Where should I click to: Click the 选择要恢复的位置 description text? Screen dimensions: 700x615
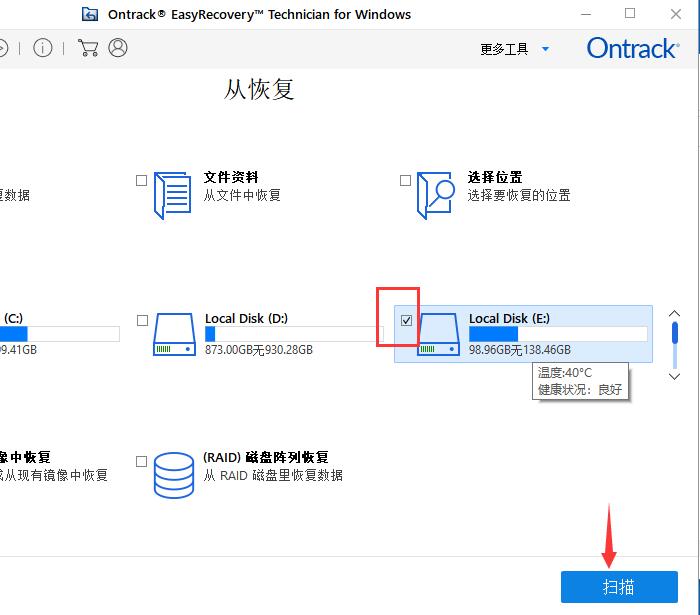coord(519,195)
